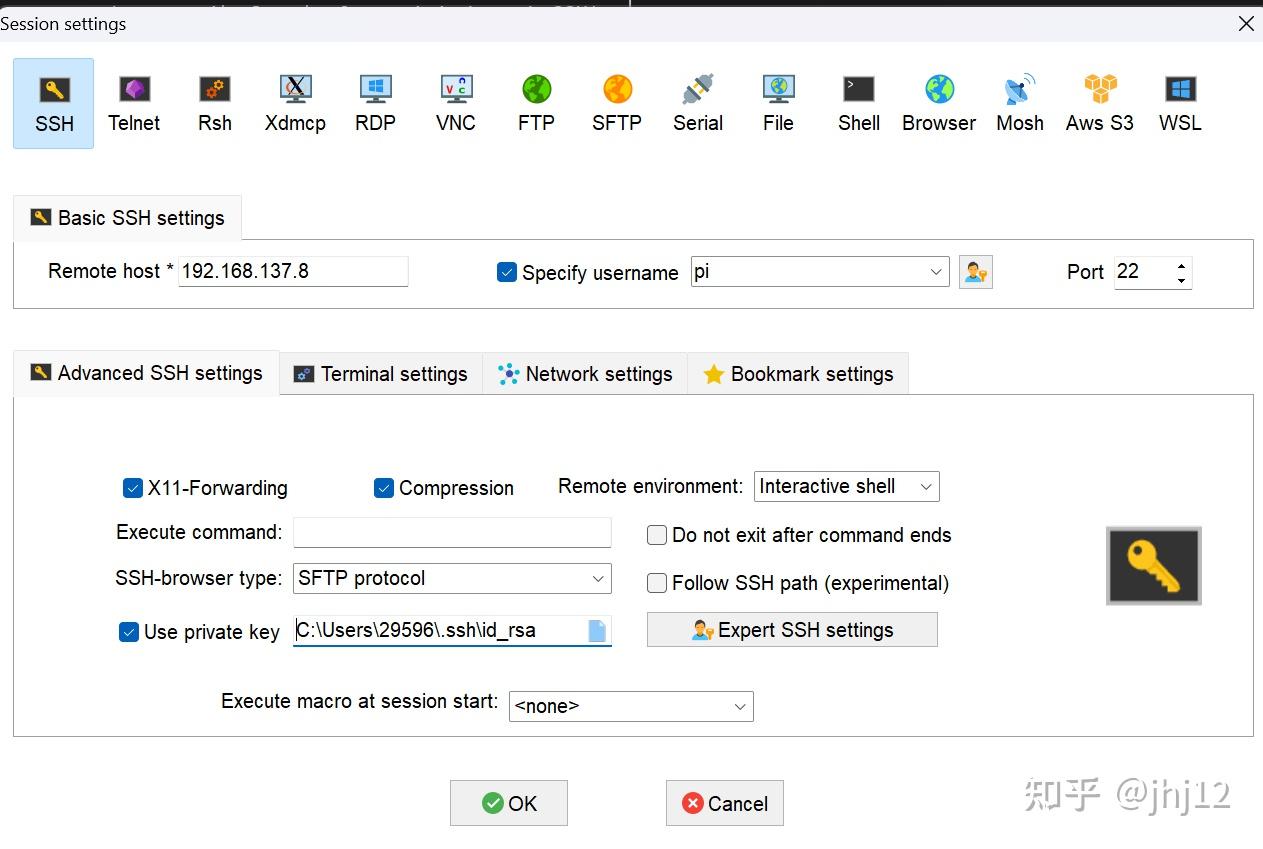Expand the SSH-browser type dropdown
1263x849 pixels.
[452, 579]
